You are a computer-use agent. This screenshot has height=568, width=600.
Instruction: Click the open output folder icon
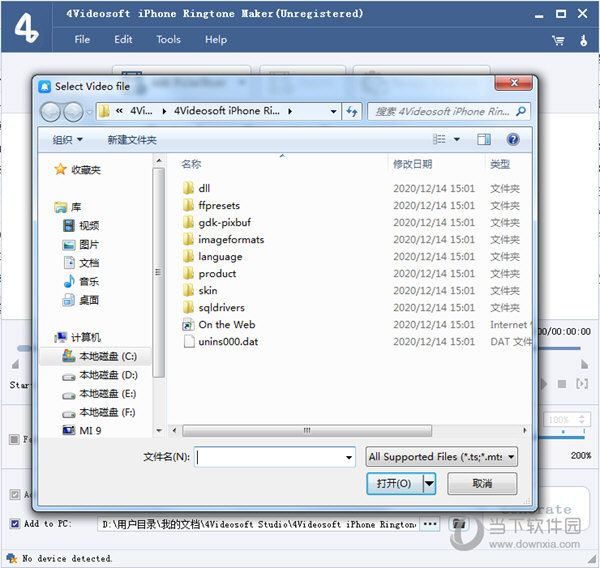(x=458, y=524)
